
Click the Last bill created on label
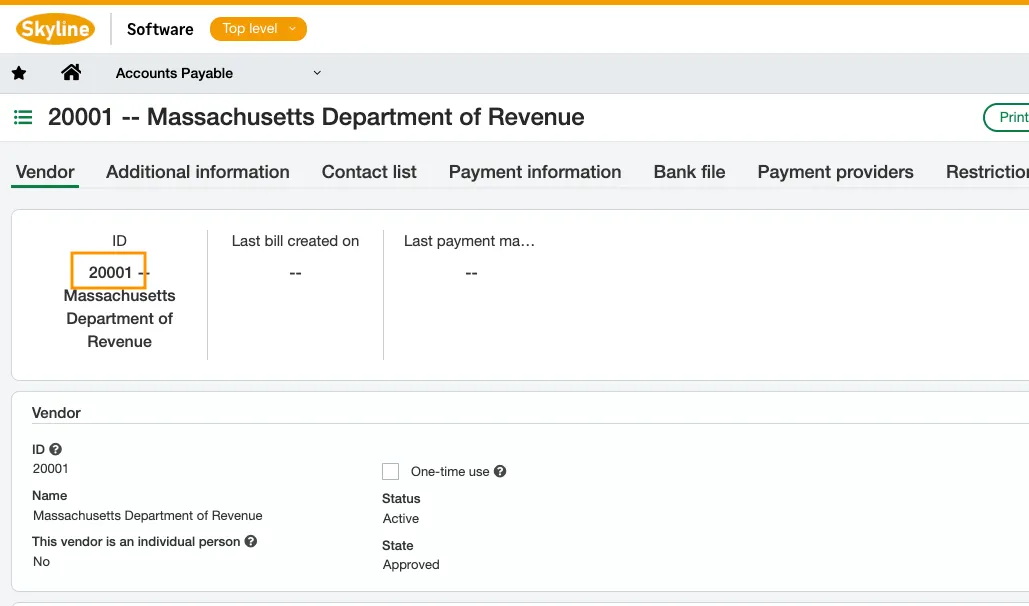[x=295, y=241]
